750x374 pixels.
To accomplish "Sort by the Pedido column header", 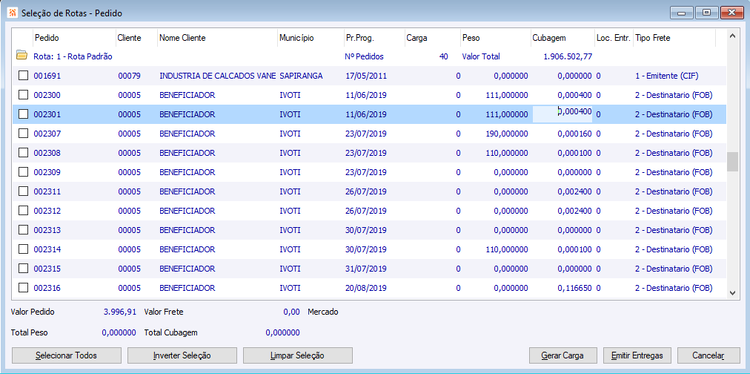I will click(x=74, y=38).
